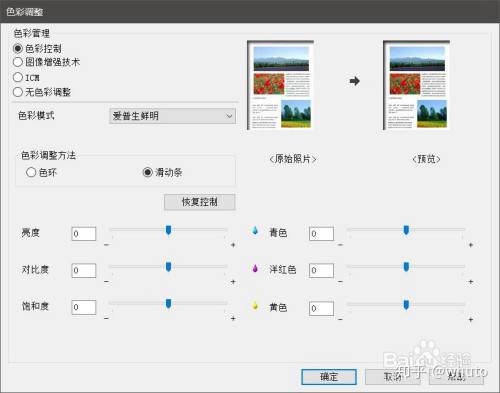Choose the ICM radio option
The width and height of the screenshot is (500, 393).
[x=18, y=77]
